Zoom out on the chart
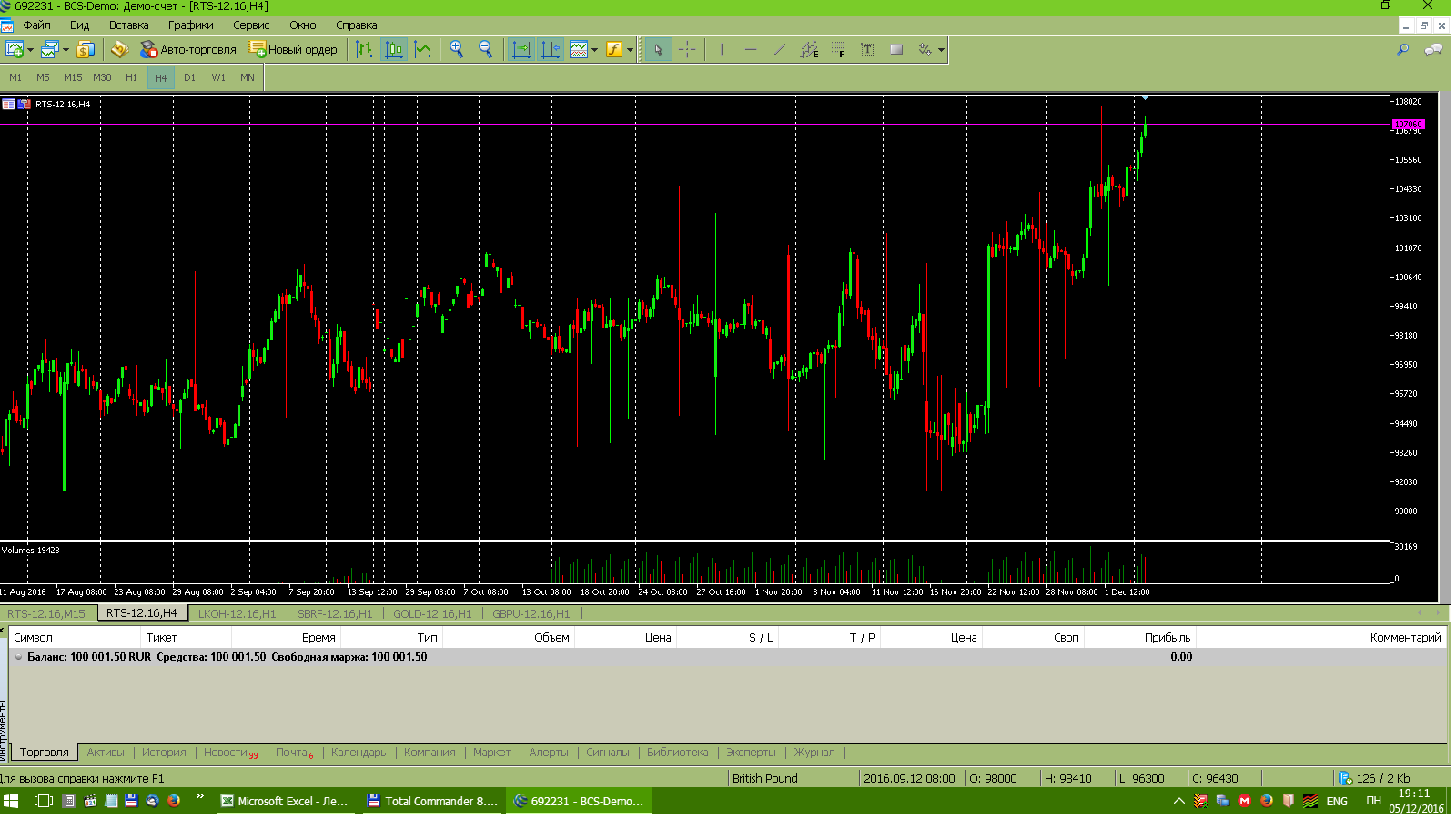 [x=486, y=49]
